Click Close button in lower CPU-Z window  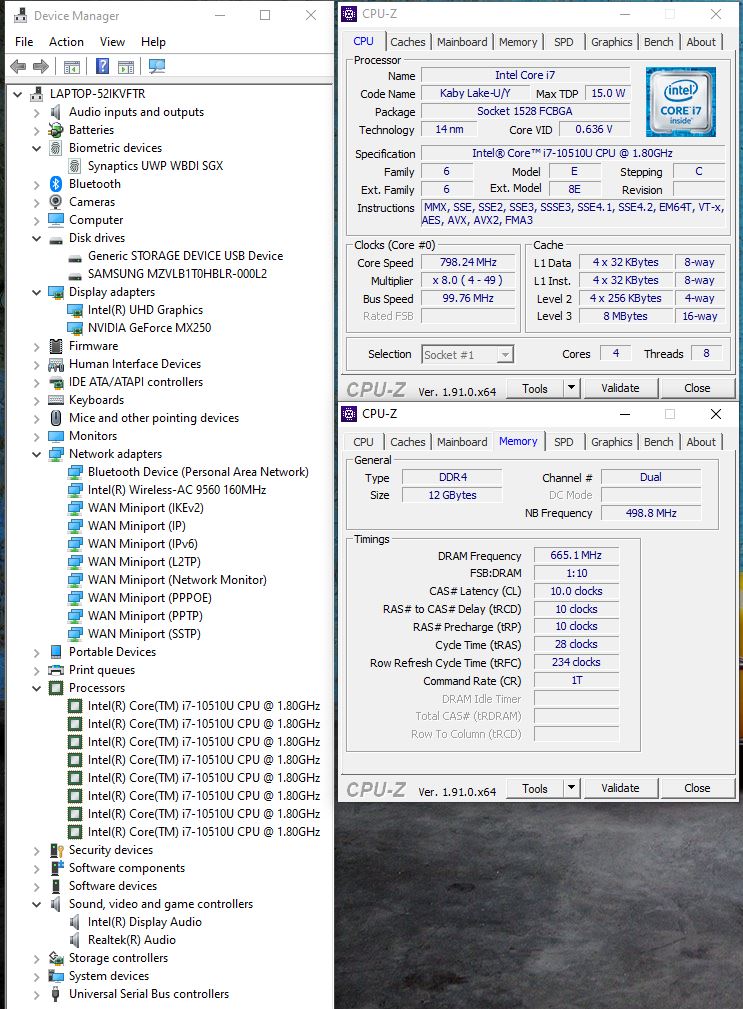(x=697, y=788)
